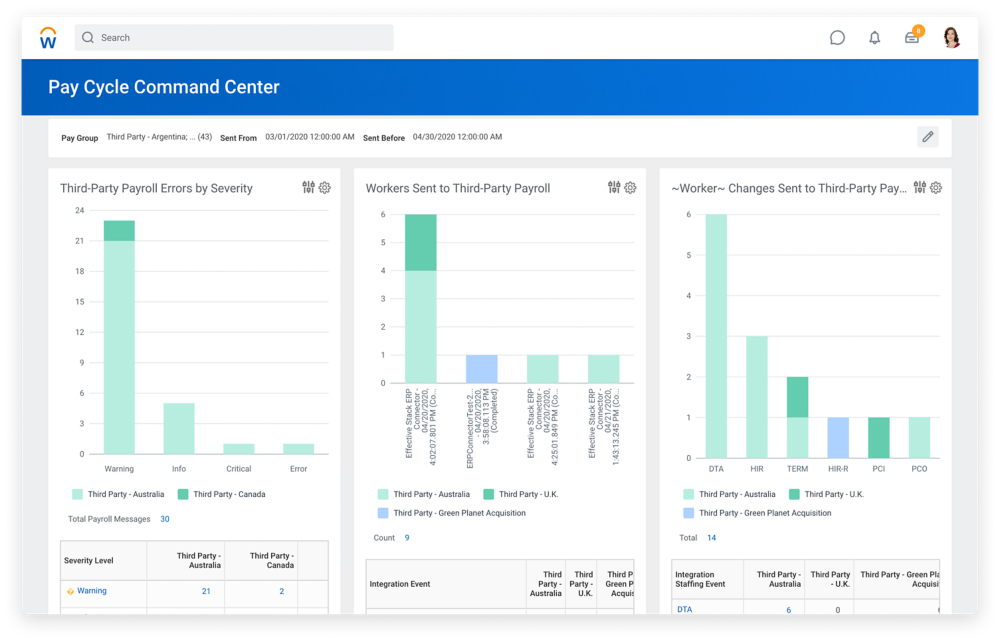Open the DTA staffing event link
The height and width of the screenshot is (642, 1000).
tap(684, 609)
